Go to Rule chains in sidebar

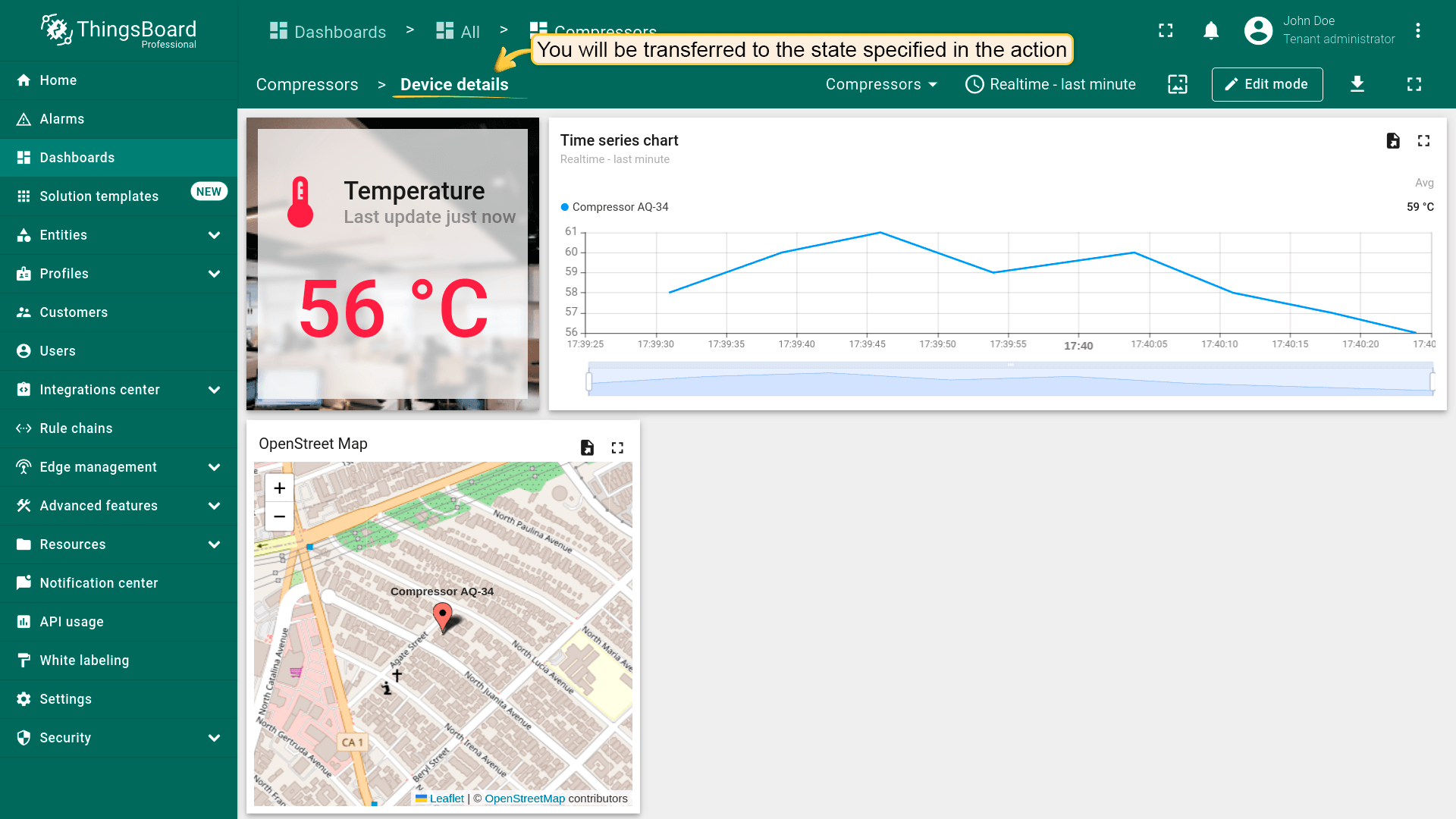click(x=76, y=428)
